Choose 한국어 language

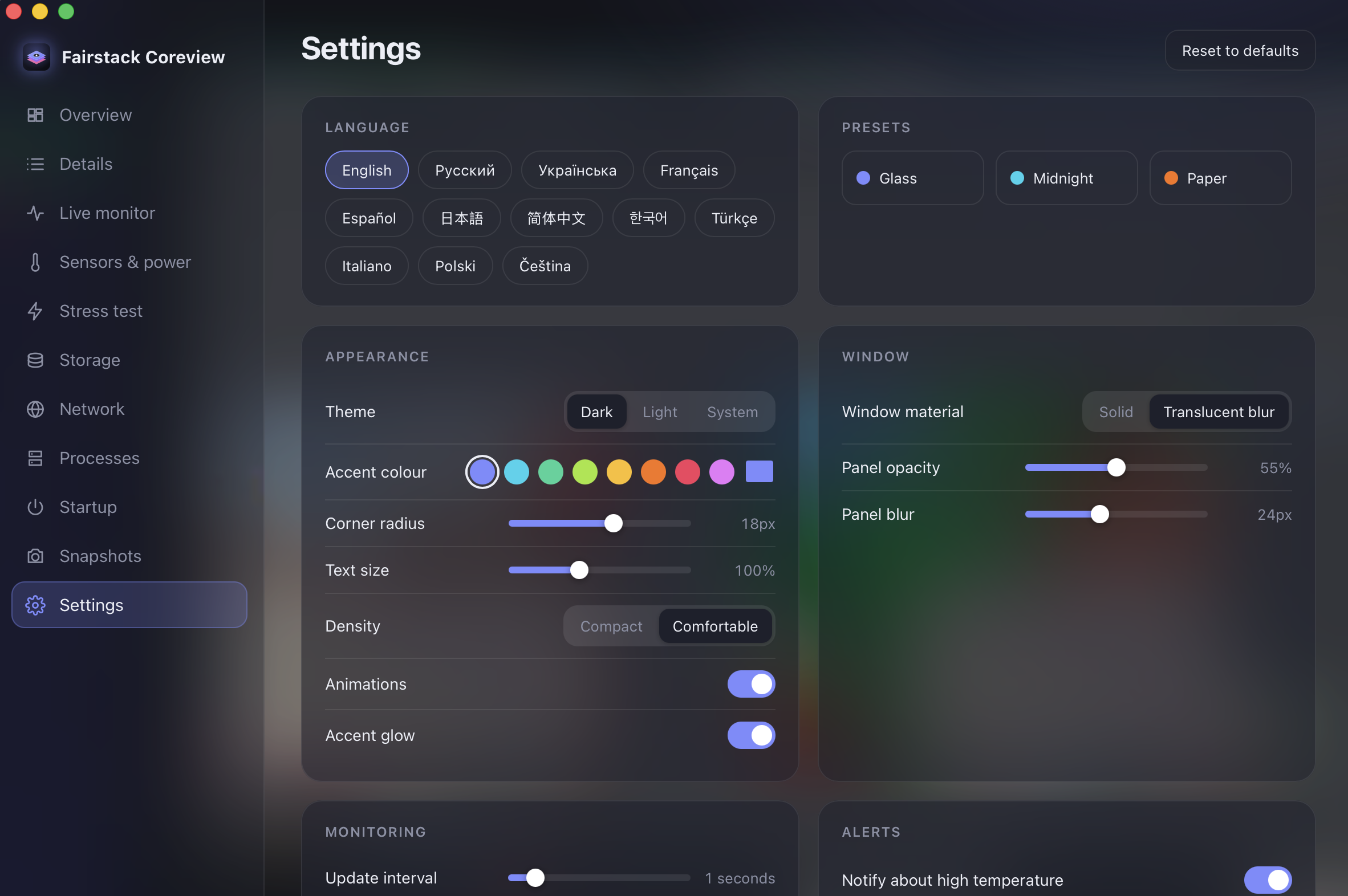pos(648,218)
